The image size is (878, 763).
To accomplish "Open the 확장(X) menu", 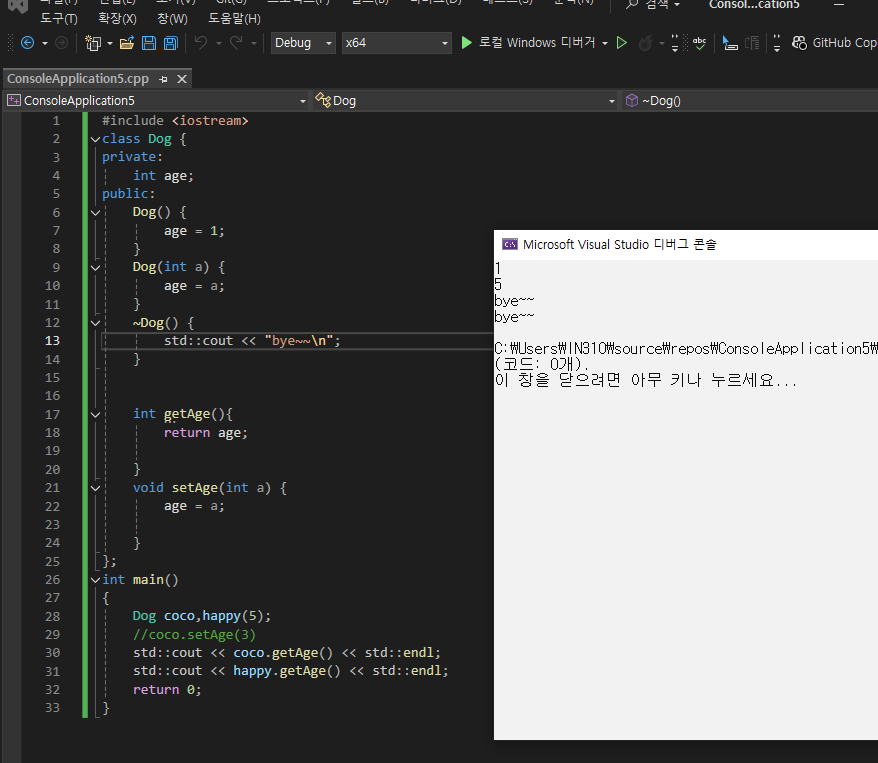I will pos(117,18).
